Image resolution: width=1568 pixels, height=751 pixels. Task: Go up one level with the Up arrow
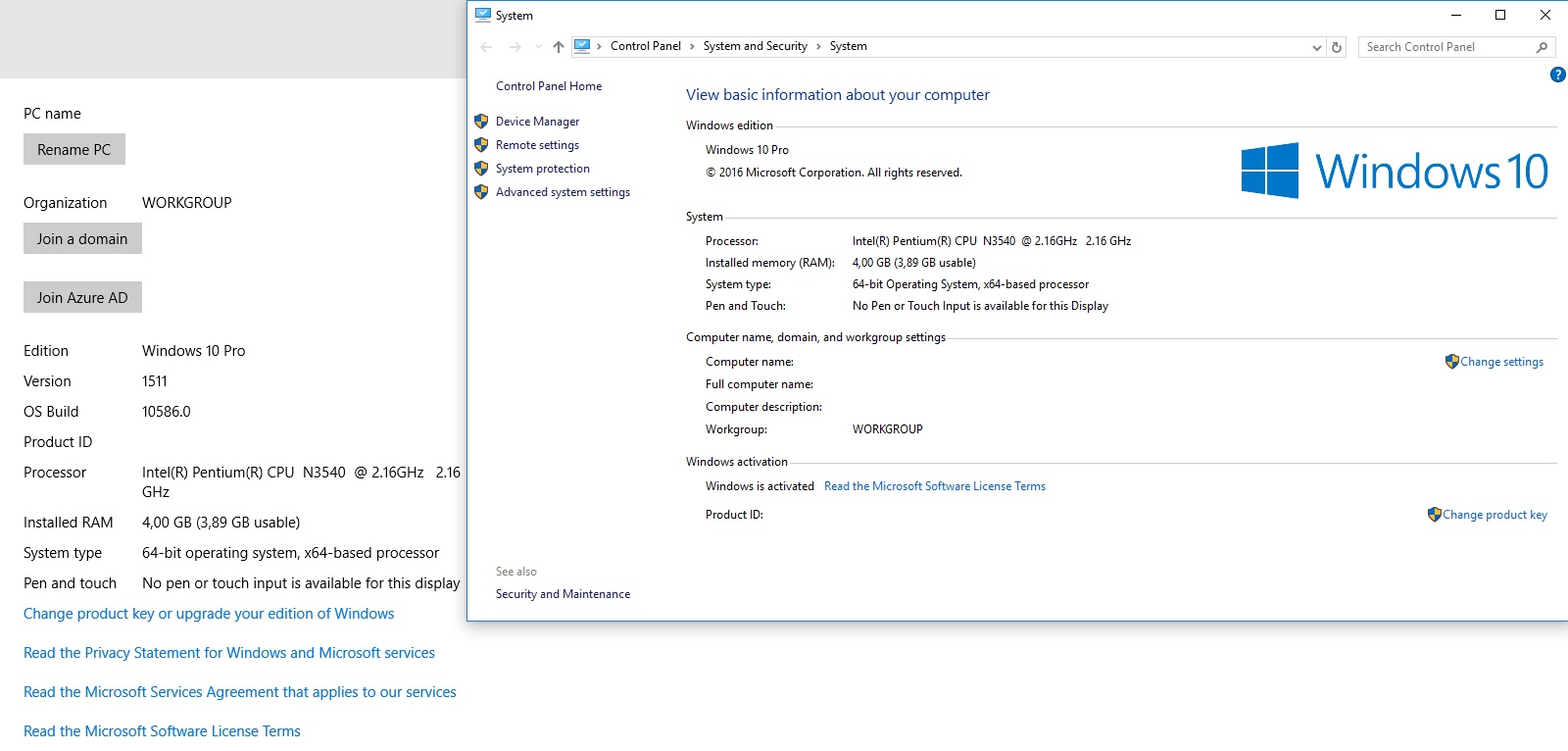559,47
